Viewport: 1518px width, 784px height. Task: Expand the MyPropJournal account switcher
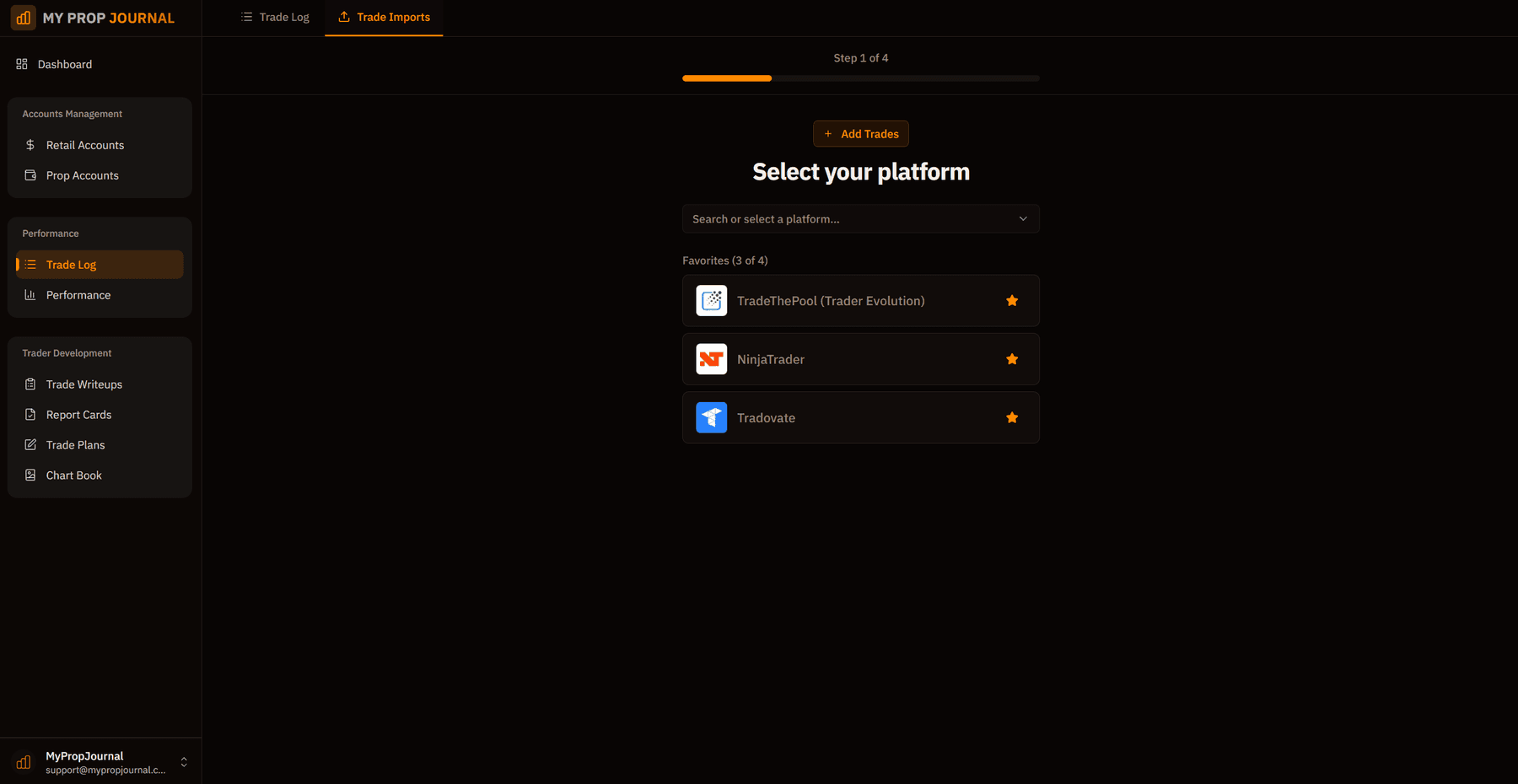(184, 762)
